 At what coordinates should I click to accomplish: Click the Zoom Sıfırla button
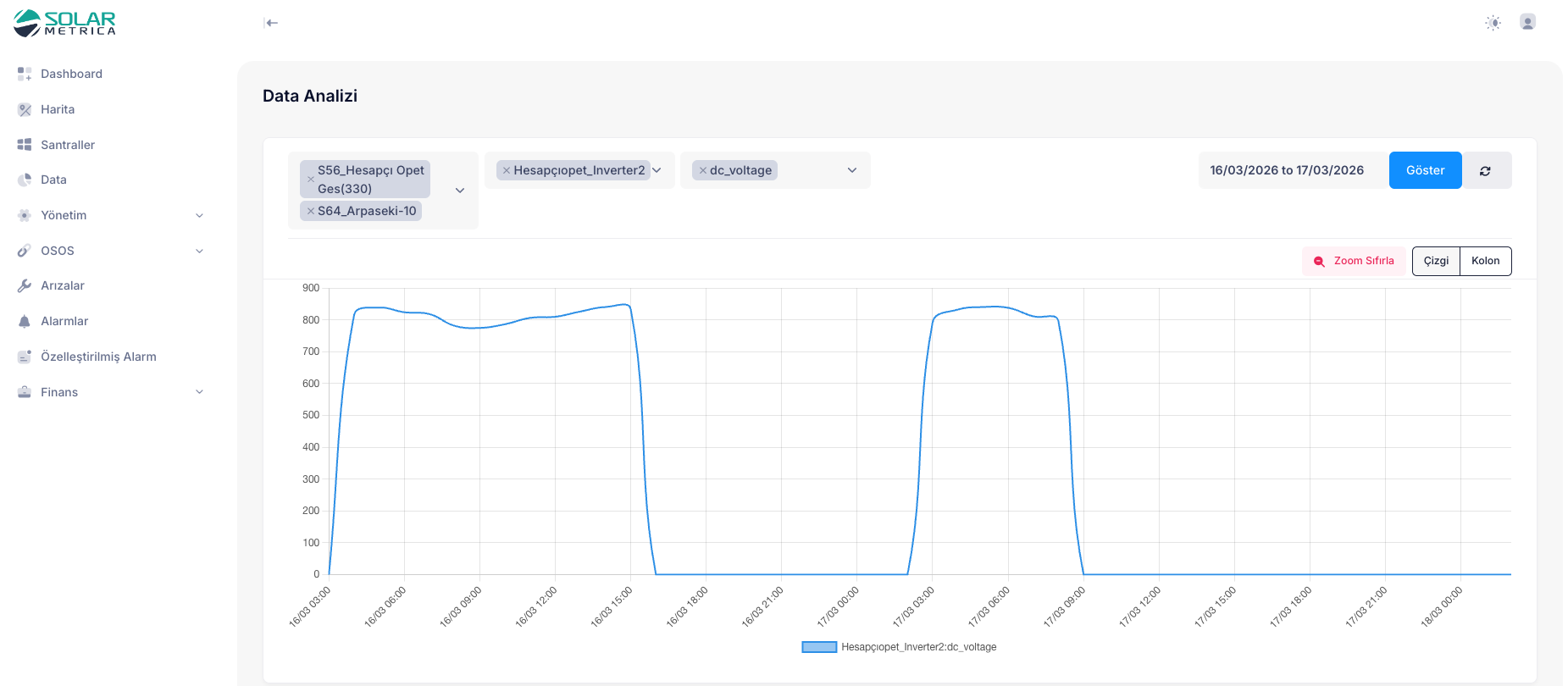[x=1354, y=261]
